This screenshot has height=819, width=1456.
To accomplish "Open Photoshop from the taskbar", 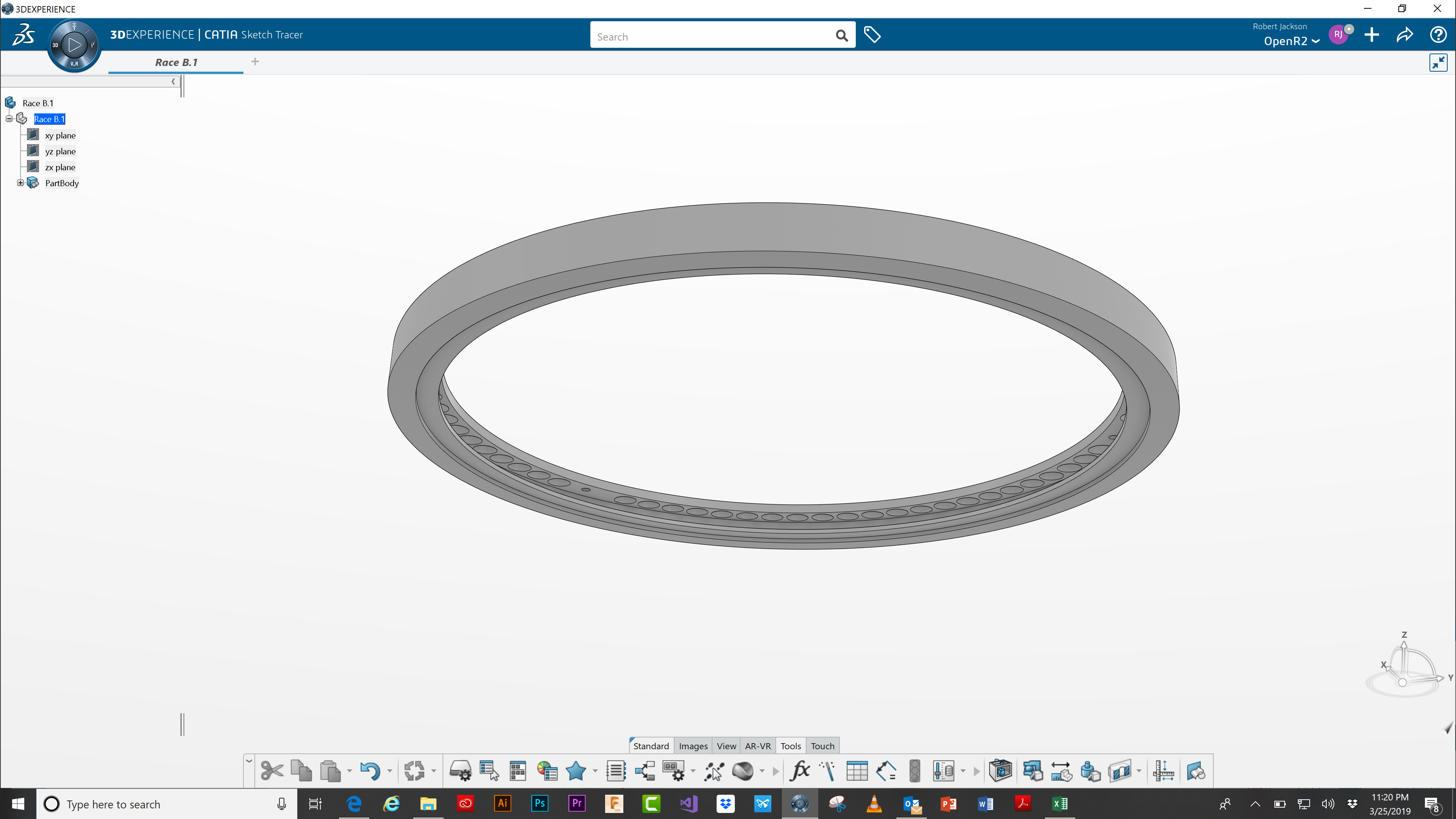I will pos(539,803).
